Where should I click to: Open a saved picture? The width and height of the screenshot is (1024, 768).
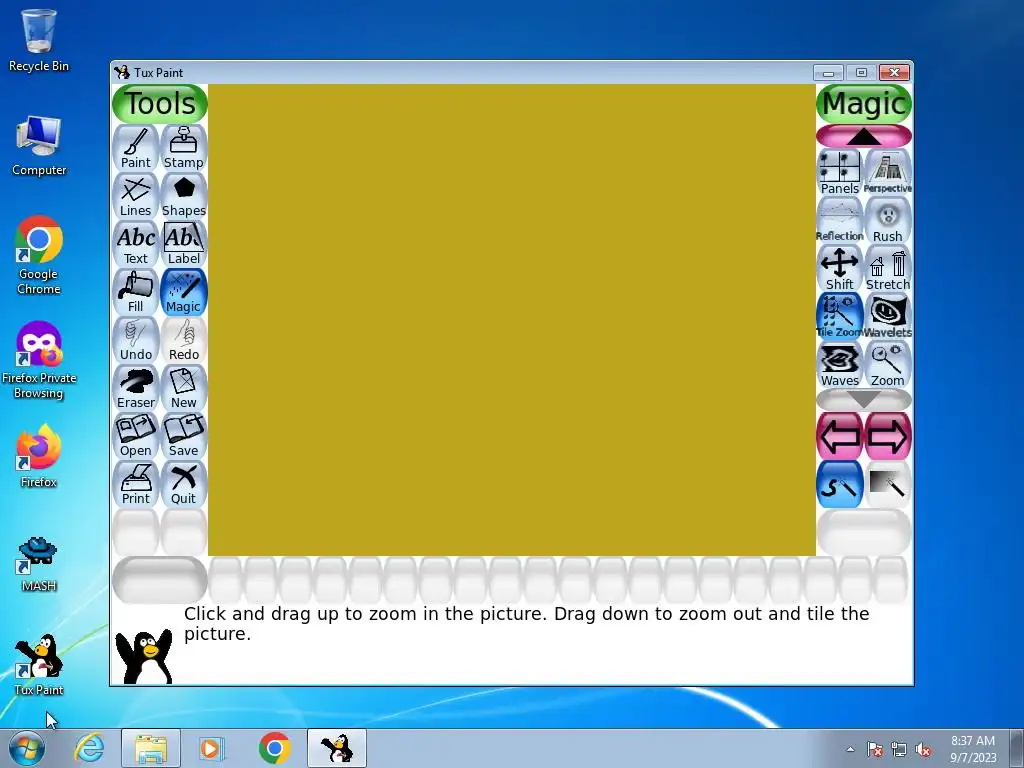(136, 436)
